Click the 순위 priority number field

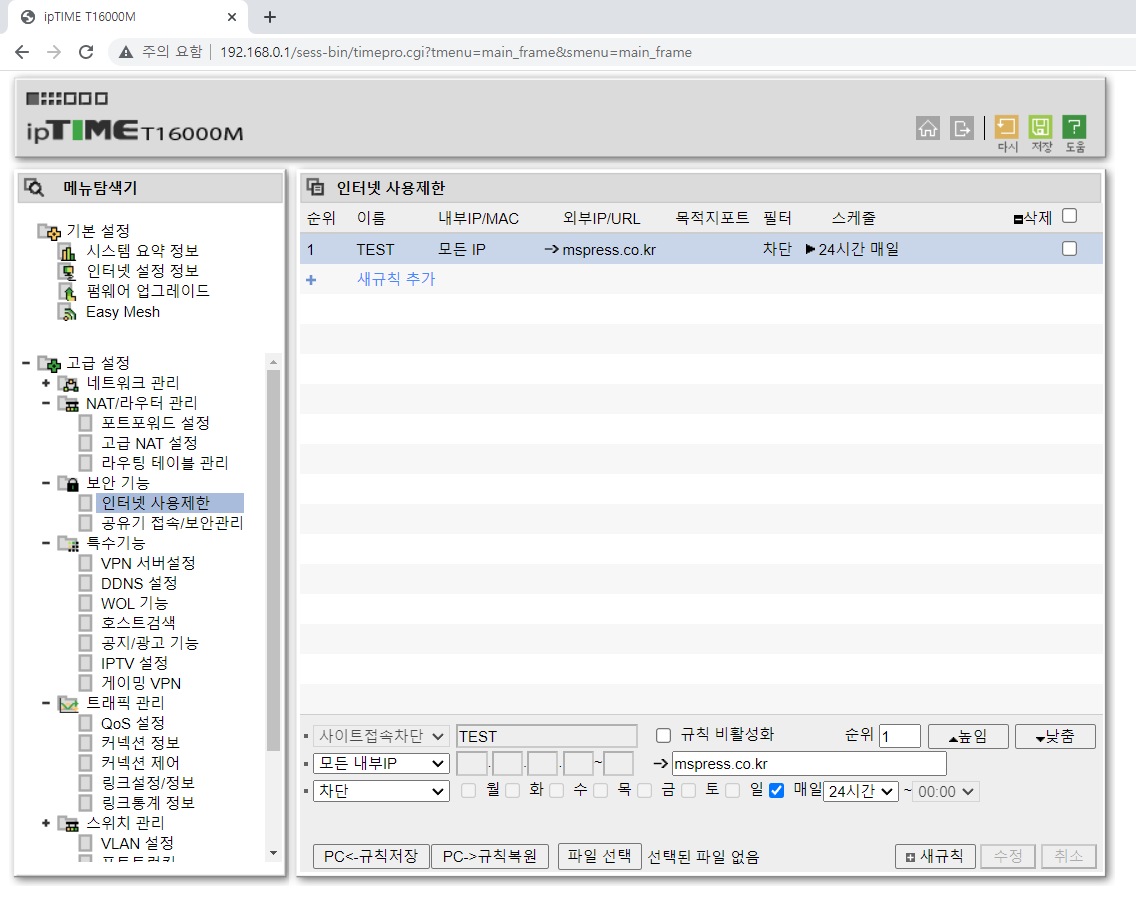point(900,736)
